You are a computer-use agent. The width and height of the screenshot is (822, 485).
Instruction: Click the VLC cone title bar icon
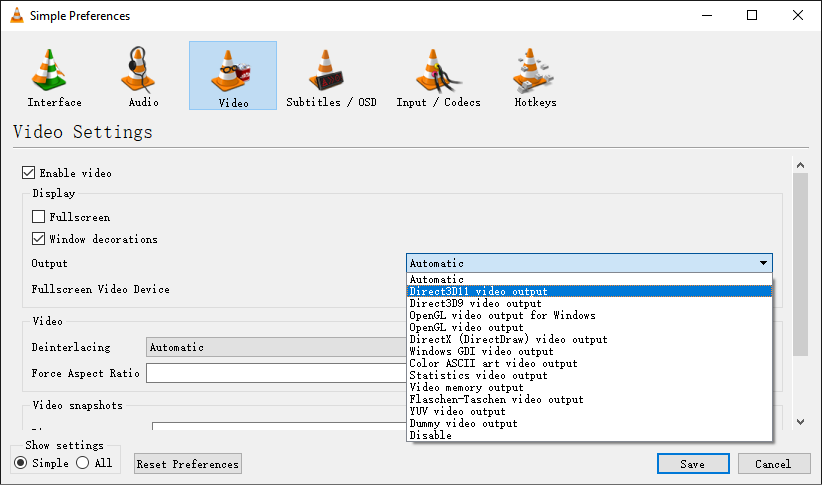pyautogui.click(x=17, y=16)
